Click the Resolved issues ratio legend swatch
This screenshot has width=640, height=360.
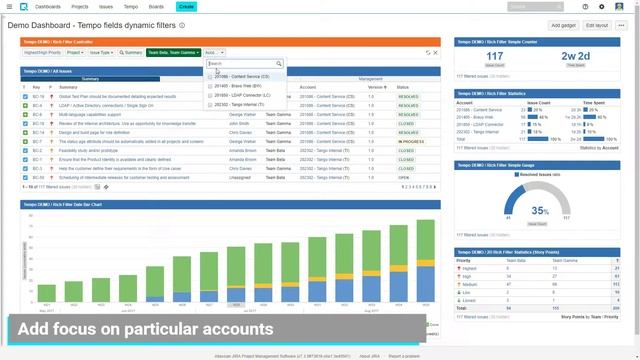(x=517, y=174)
